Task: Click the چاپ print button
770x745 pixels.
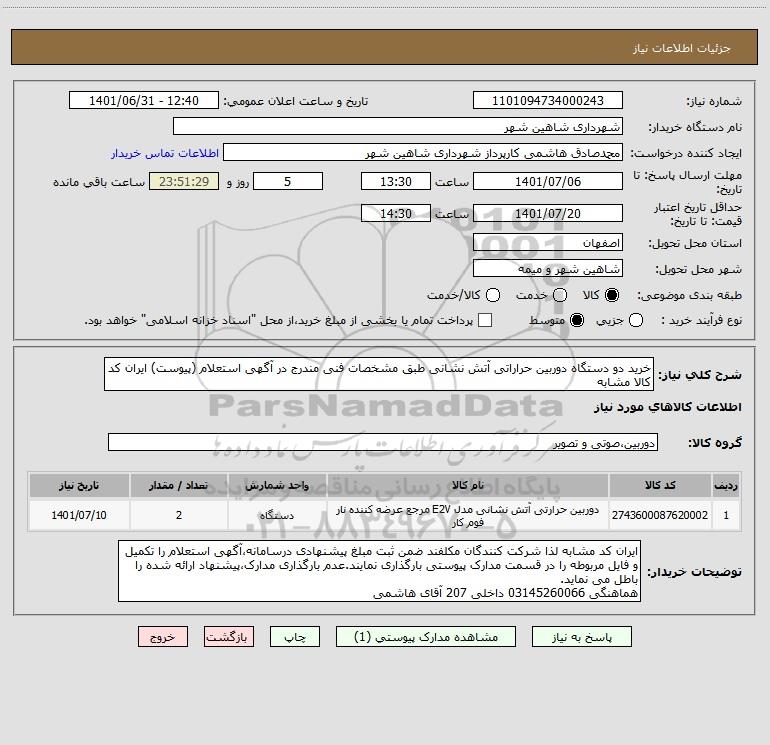Action: tap(295, 637)
